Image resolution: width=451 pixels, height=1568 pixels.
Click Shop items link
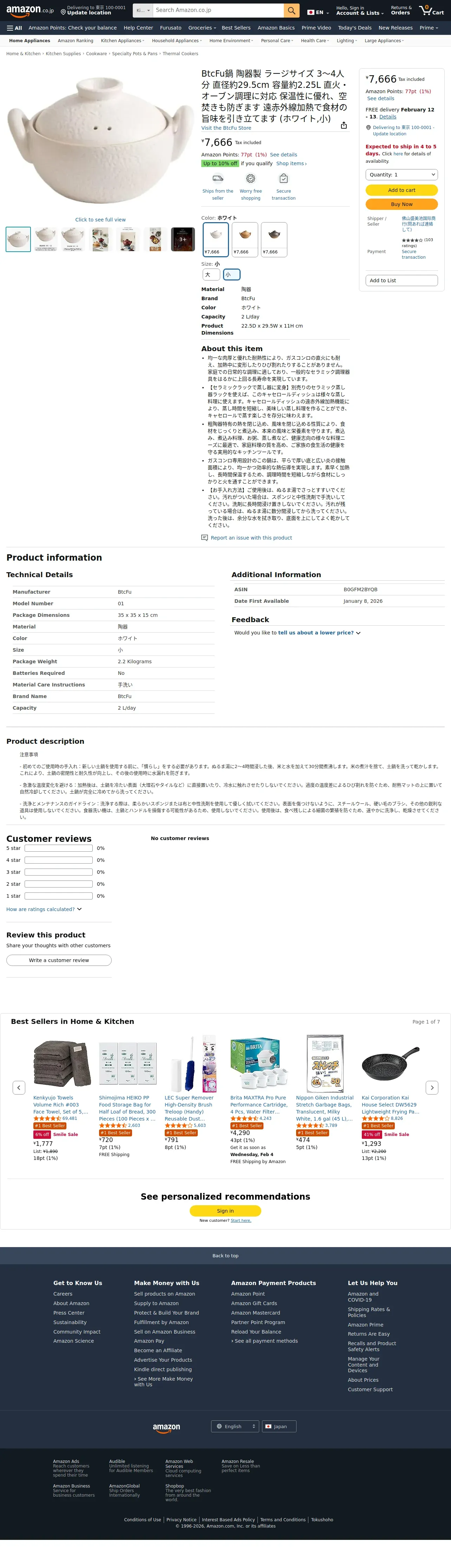[292, 164]
